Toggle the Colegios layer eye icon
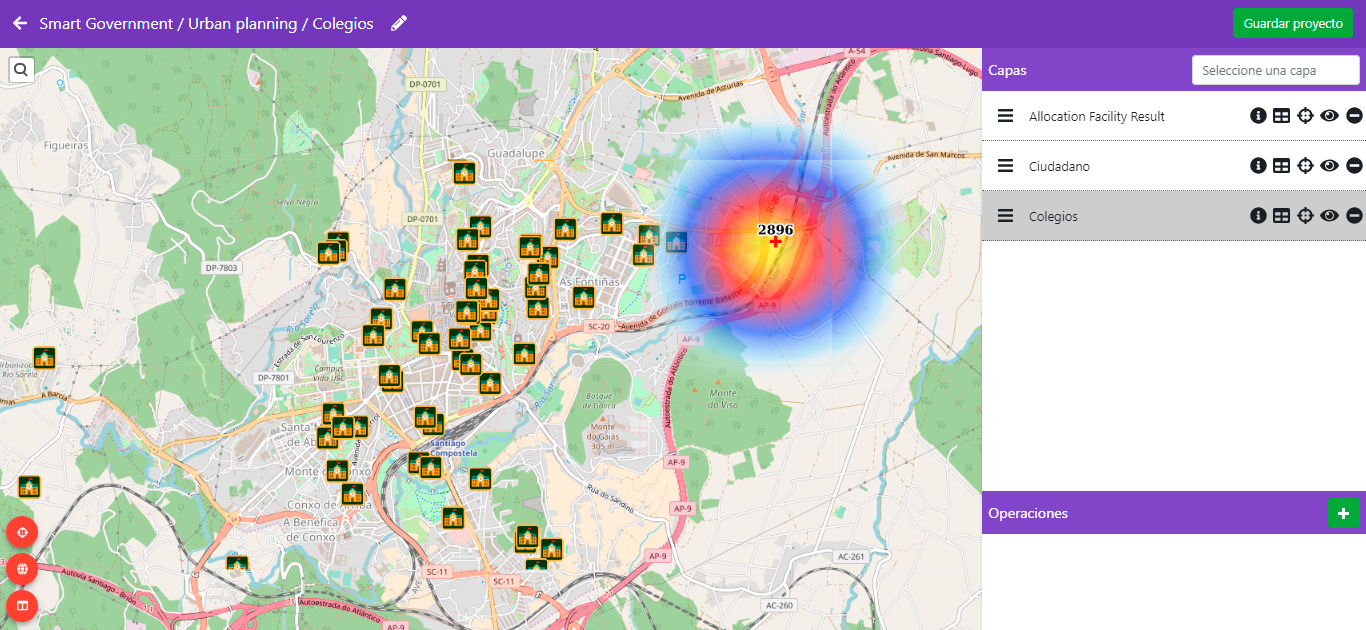The width and height of the screenshot is (1366, 630). click(1329, 216)
